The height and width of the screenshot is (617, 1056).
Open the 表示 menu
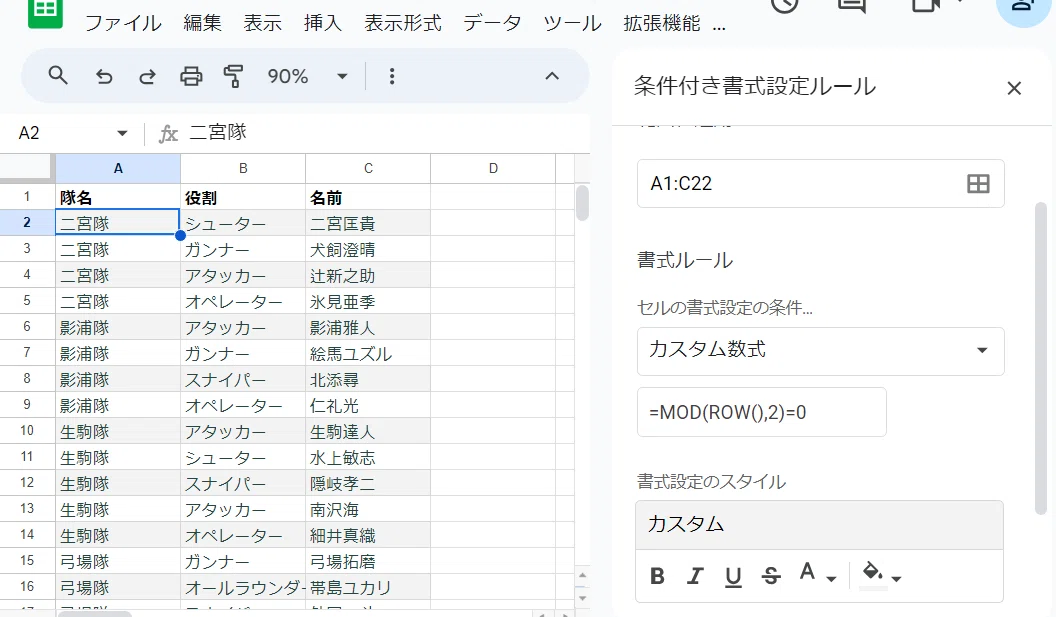(263, 24)
